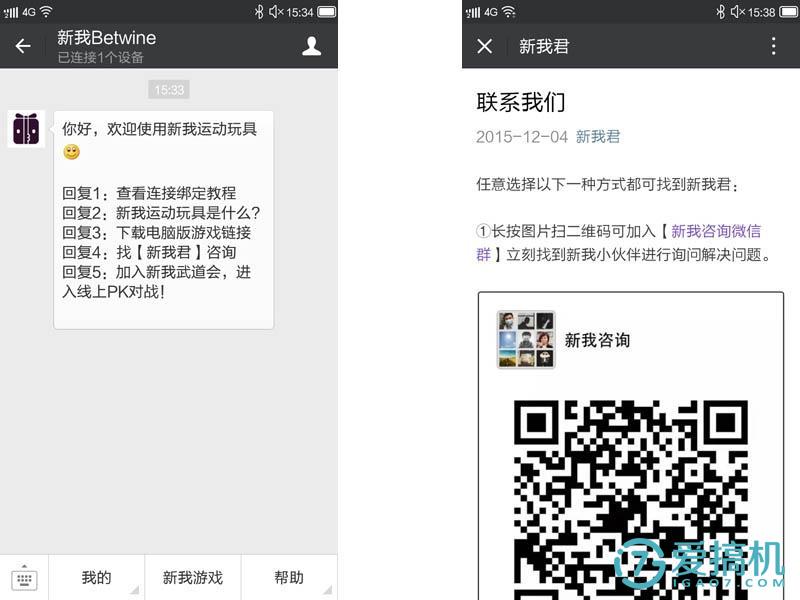Tap the smiley emoji in the welcome message
800x600 pixels.
[71, 152]
